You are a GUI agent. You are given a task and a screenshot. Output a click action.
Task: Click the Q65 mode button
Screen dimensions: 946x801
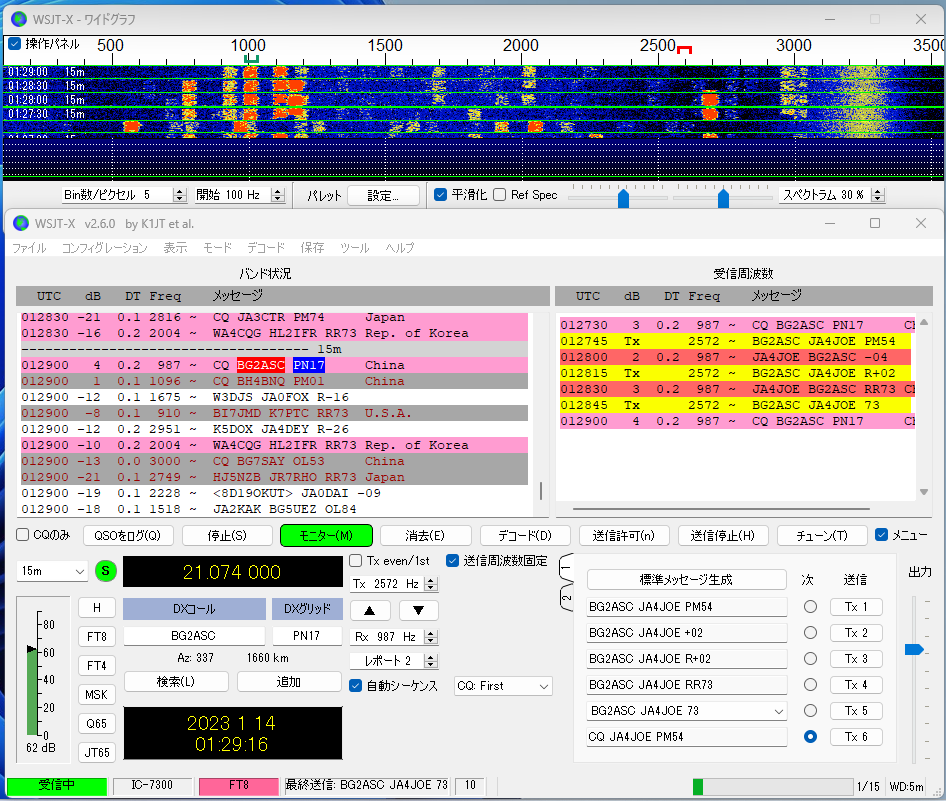pyautogui.click(x=97, y=723)
